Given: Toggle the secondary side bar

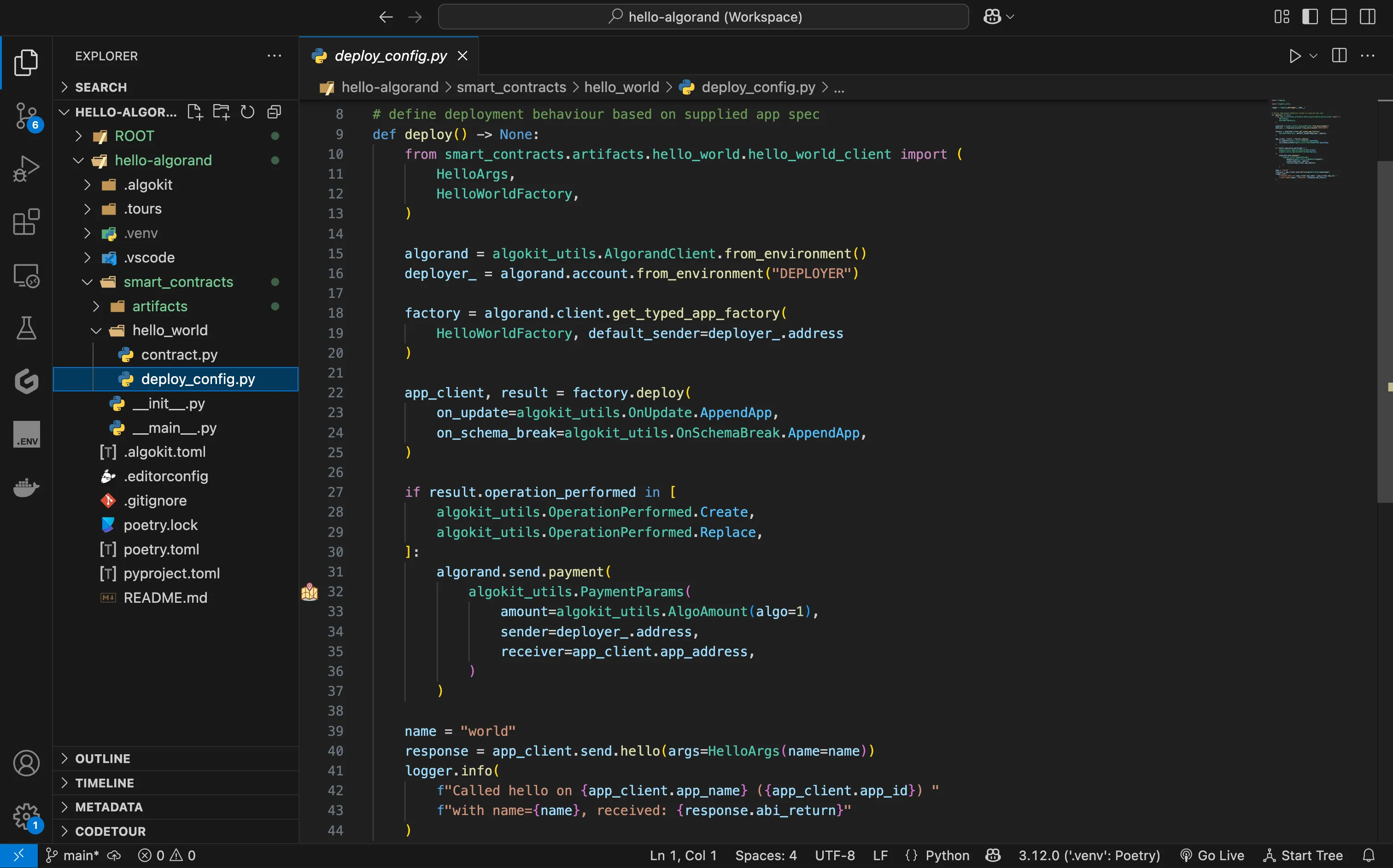Looking at the screenshot, I should 1368,17.
